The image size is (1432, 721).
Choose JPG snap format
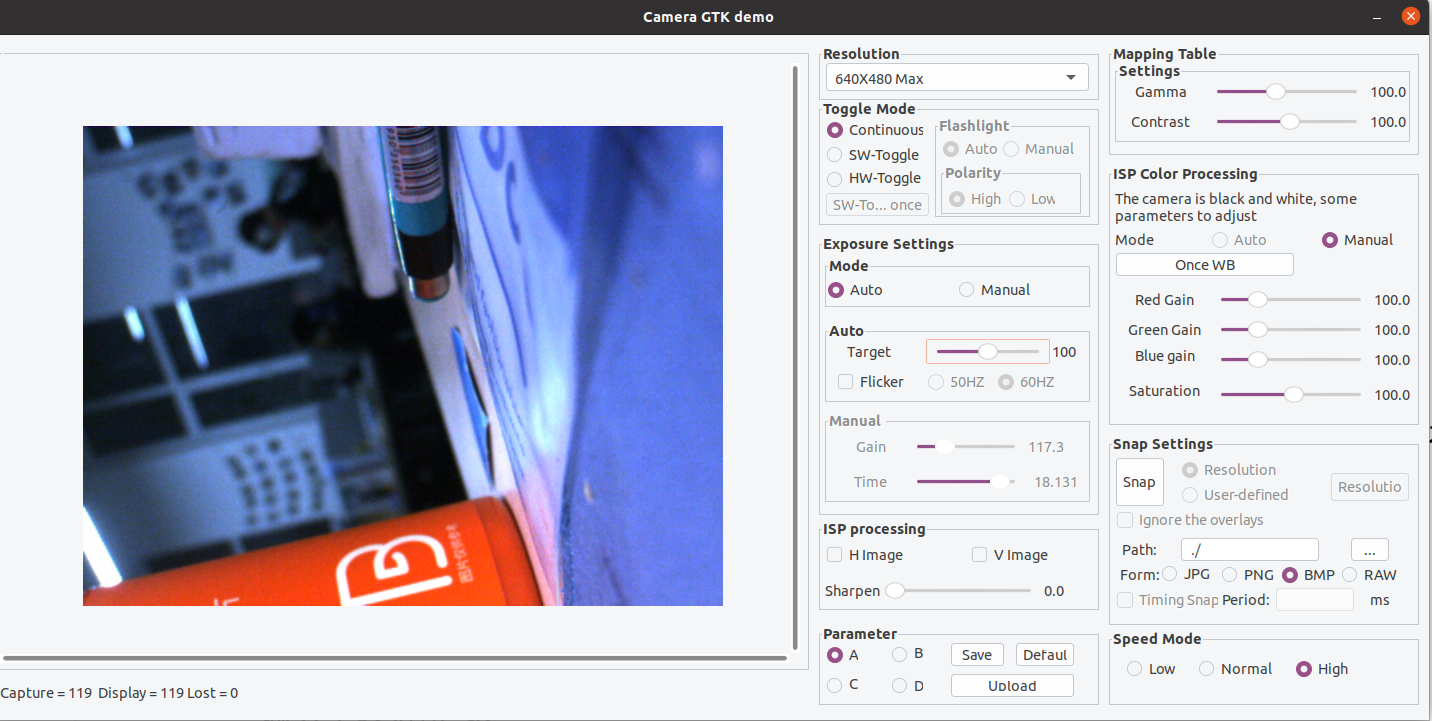(x=1169, y=575)
